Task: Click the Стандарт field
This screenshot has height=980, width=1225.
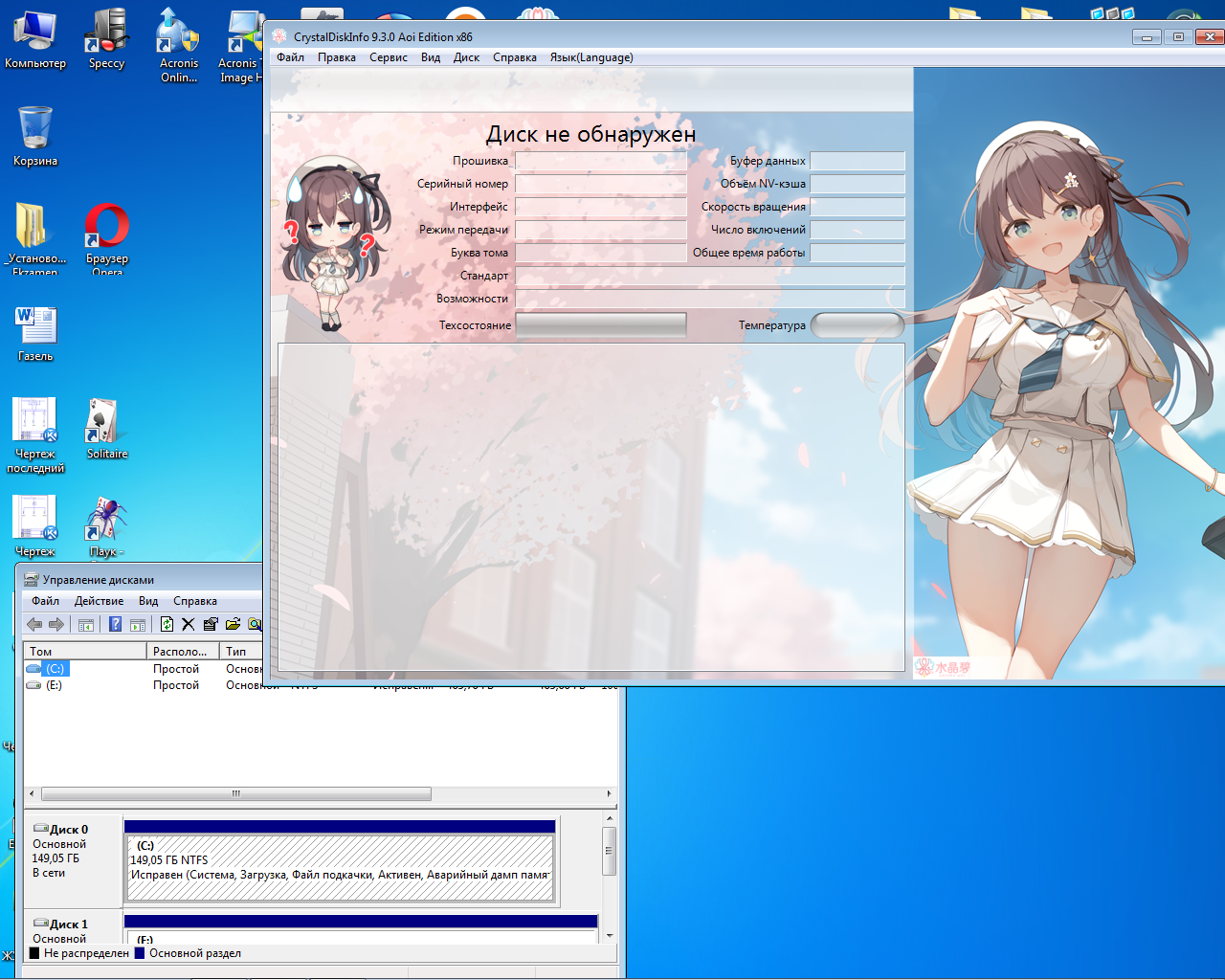Action: (710, 276)
